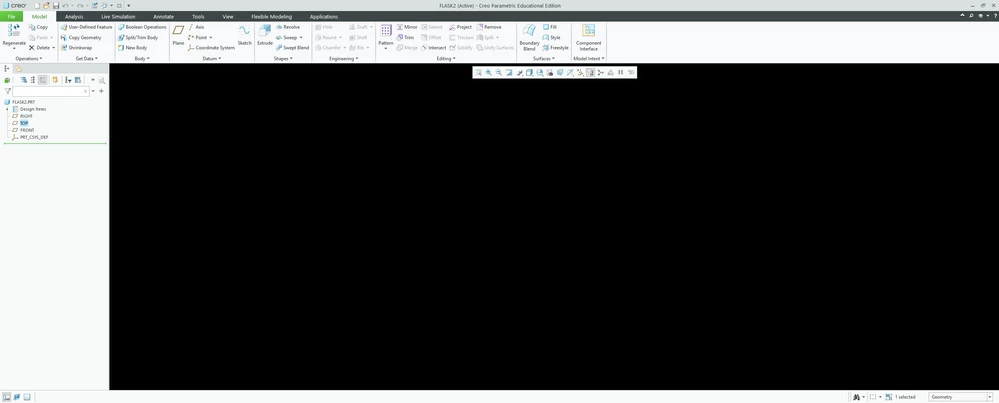The height and width of the screenshot is (403, 999).
Task: Open Boolean Operations
Action: tap(141, 27)
